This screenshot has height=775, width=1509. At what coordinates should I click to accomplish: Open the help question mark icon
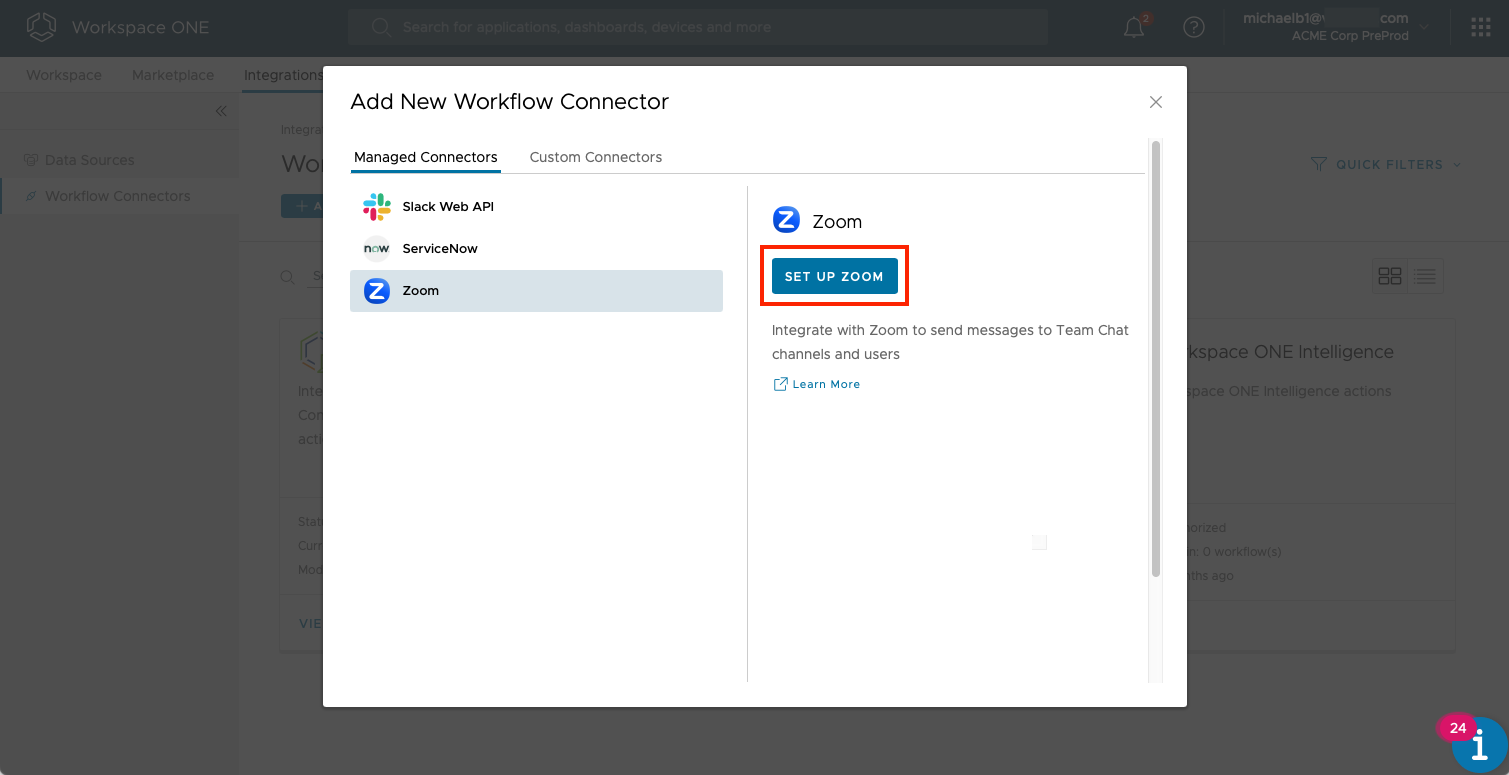1193,28
